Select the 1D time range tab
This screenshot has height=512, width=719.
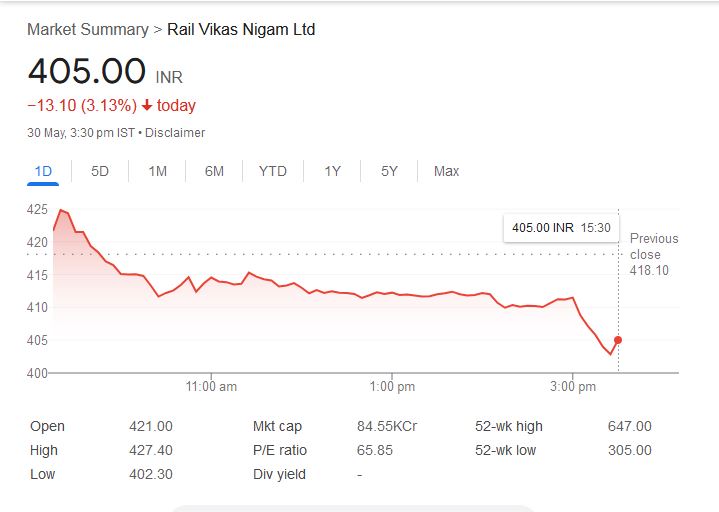click(43, 171)
